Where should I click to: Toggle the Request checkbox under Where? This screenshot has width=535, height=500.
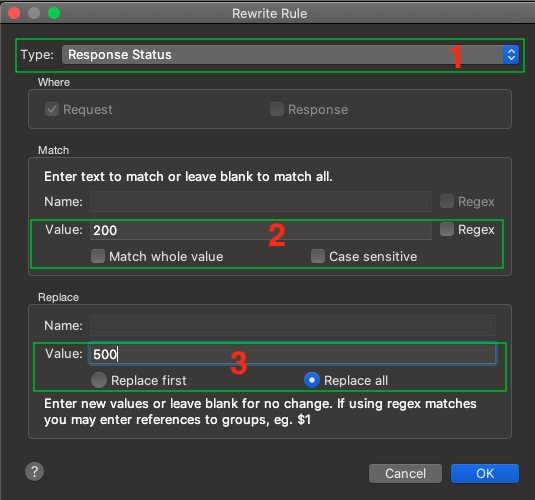click(52, 110)
